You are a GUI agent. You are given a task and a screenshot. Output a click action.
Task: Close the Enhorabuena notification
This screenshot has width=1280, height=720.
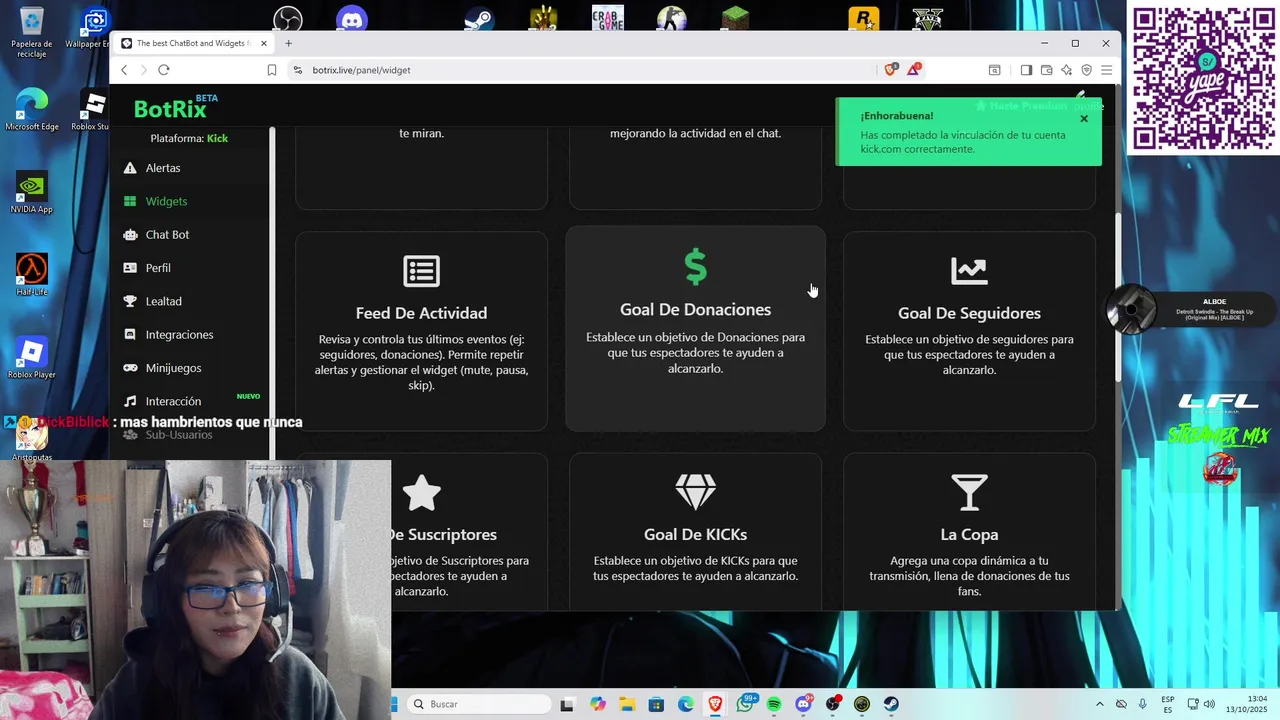[x=1083, y=118]
